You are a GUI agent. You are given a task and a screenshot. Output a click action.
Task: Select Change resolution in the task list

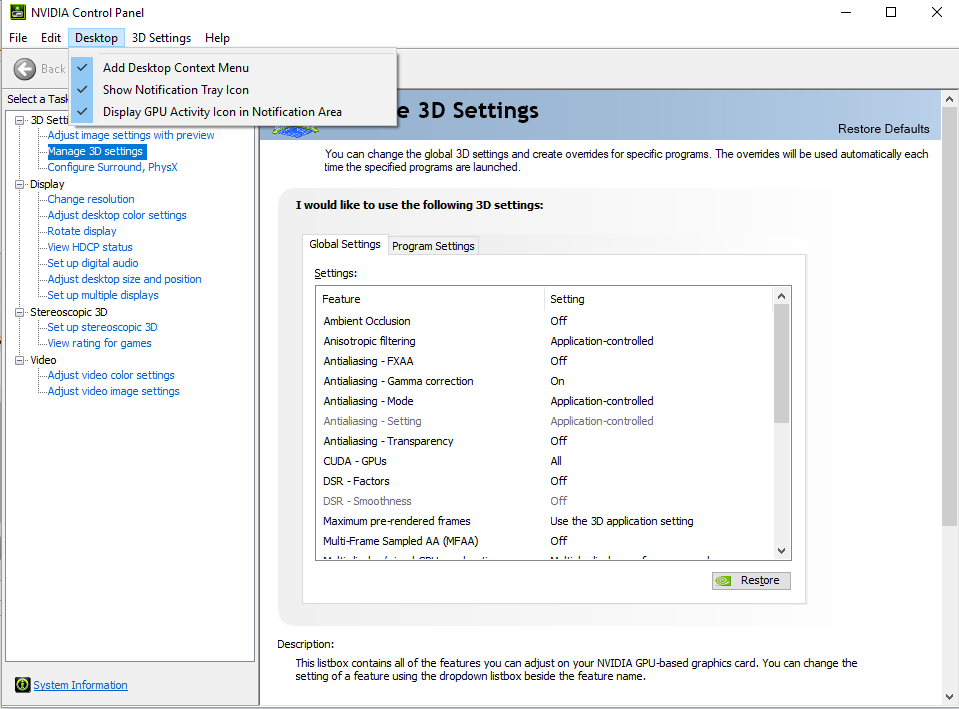pyautogui.click(x=90, y=198)
